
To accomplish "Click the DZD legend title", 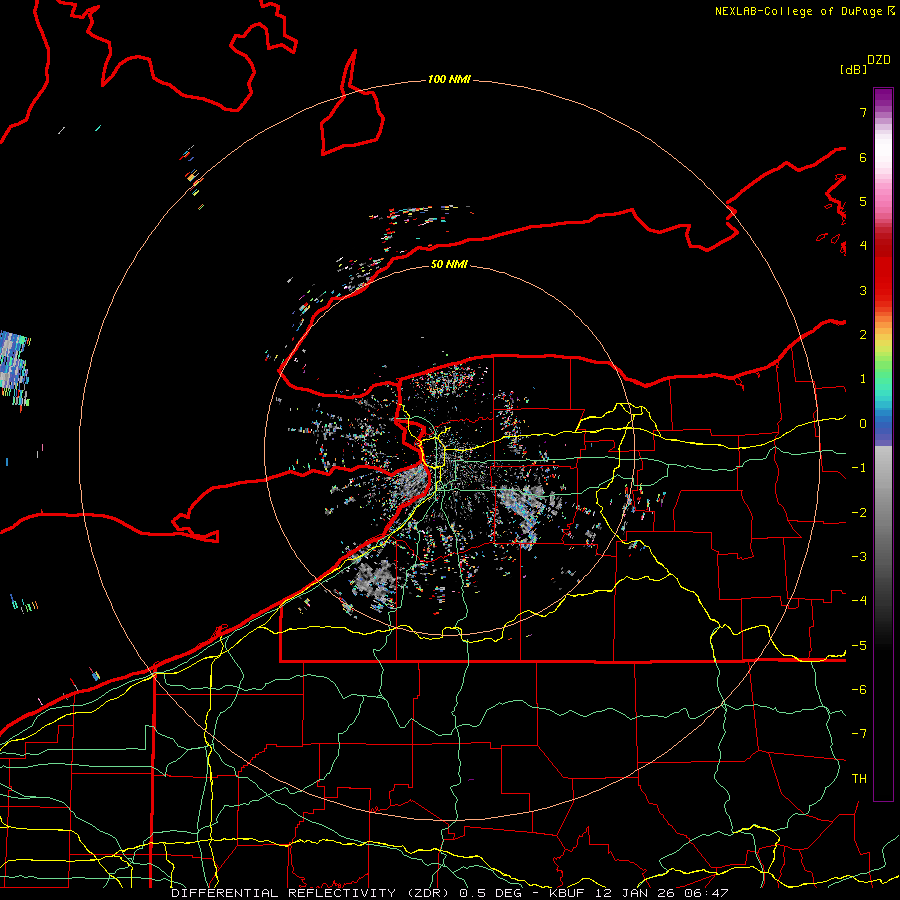I will point(879,60).
